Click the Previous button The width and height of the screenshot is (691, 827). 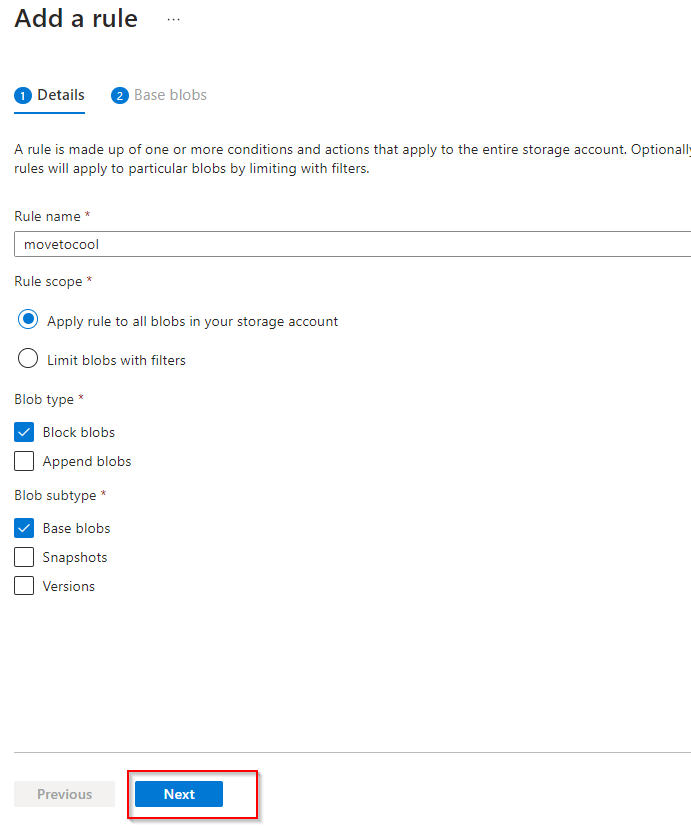[x=64, y=794]
